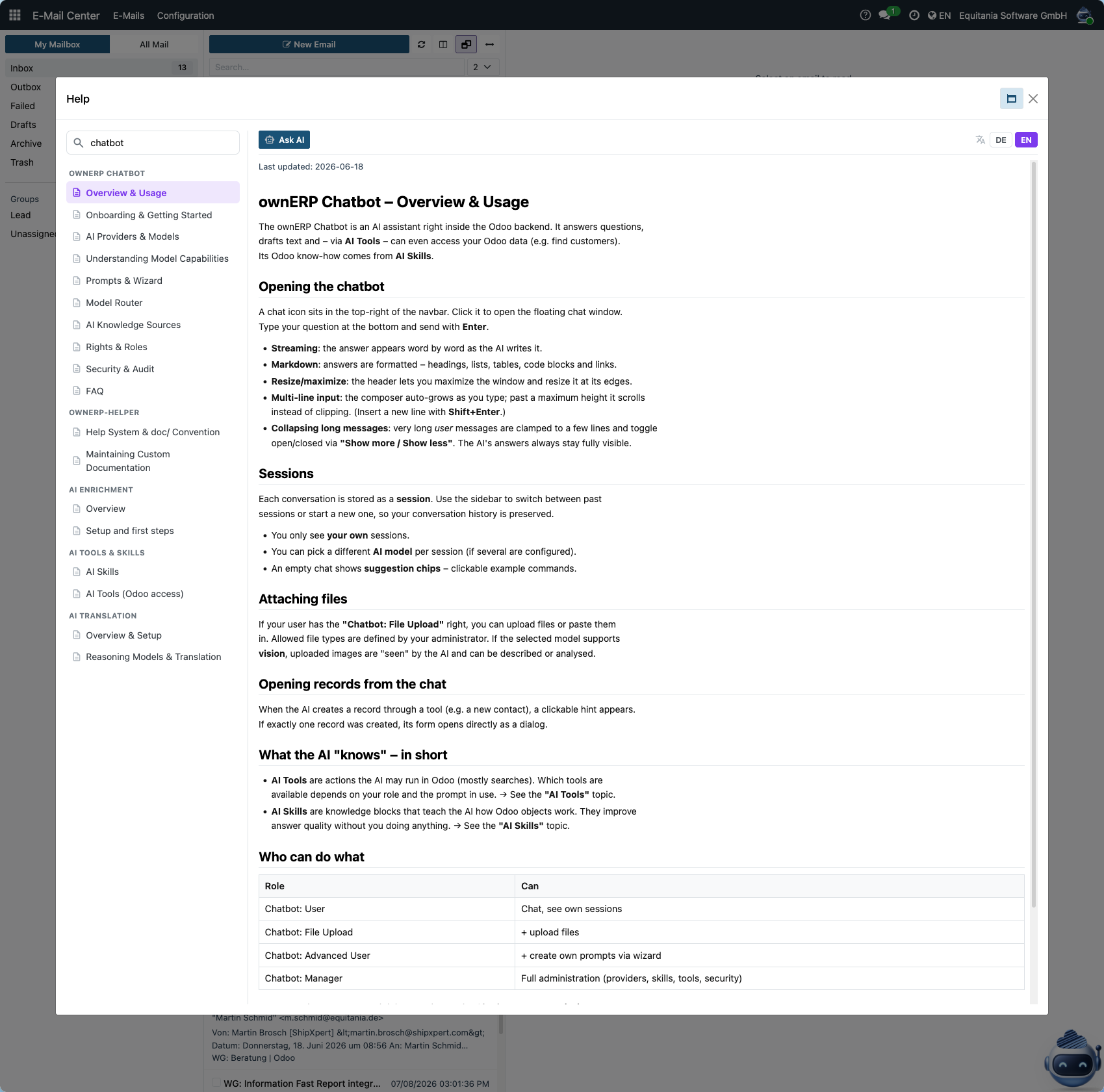The height and width of the screenshot is (1092, 1104).
Task: Open the apps grid menu icon
Action: tap(15, 15)
